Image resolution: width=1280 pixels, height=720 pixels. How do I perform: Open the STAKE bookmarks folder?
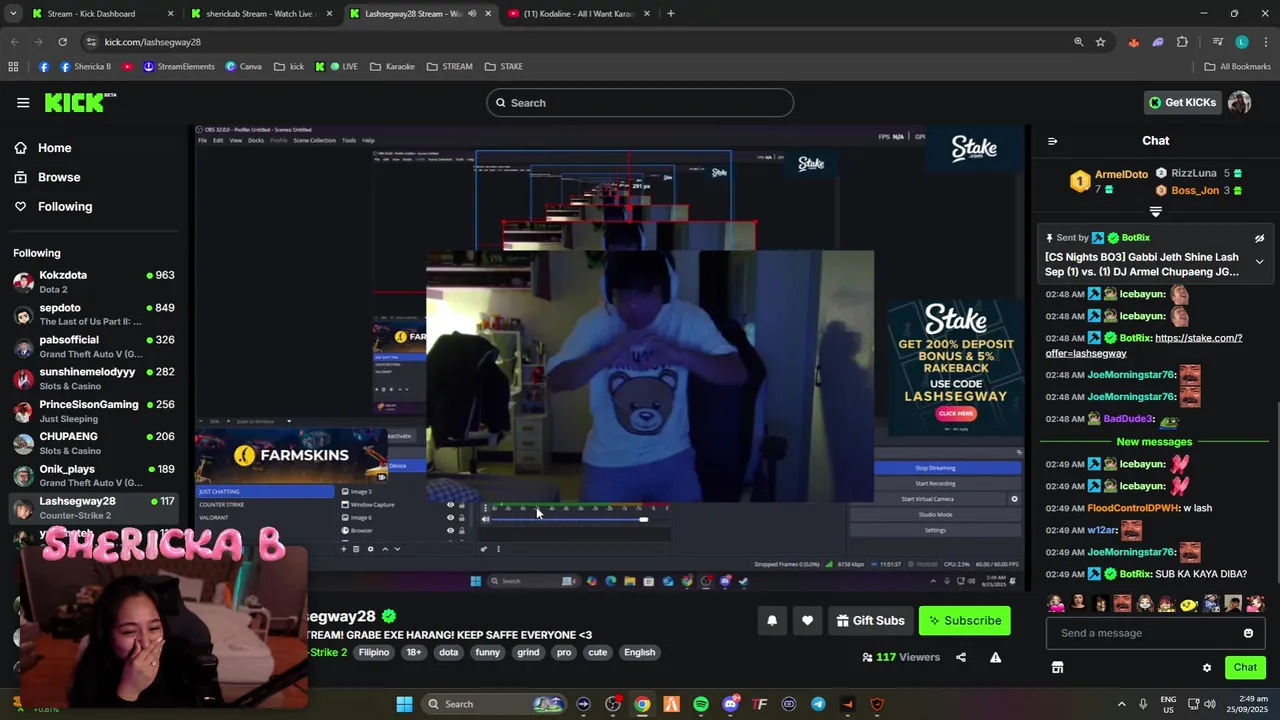pyautogui.click(x=503, y=67)
